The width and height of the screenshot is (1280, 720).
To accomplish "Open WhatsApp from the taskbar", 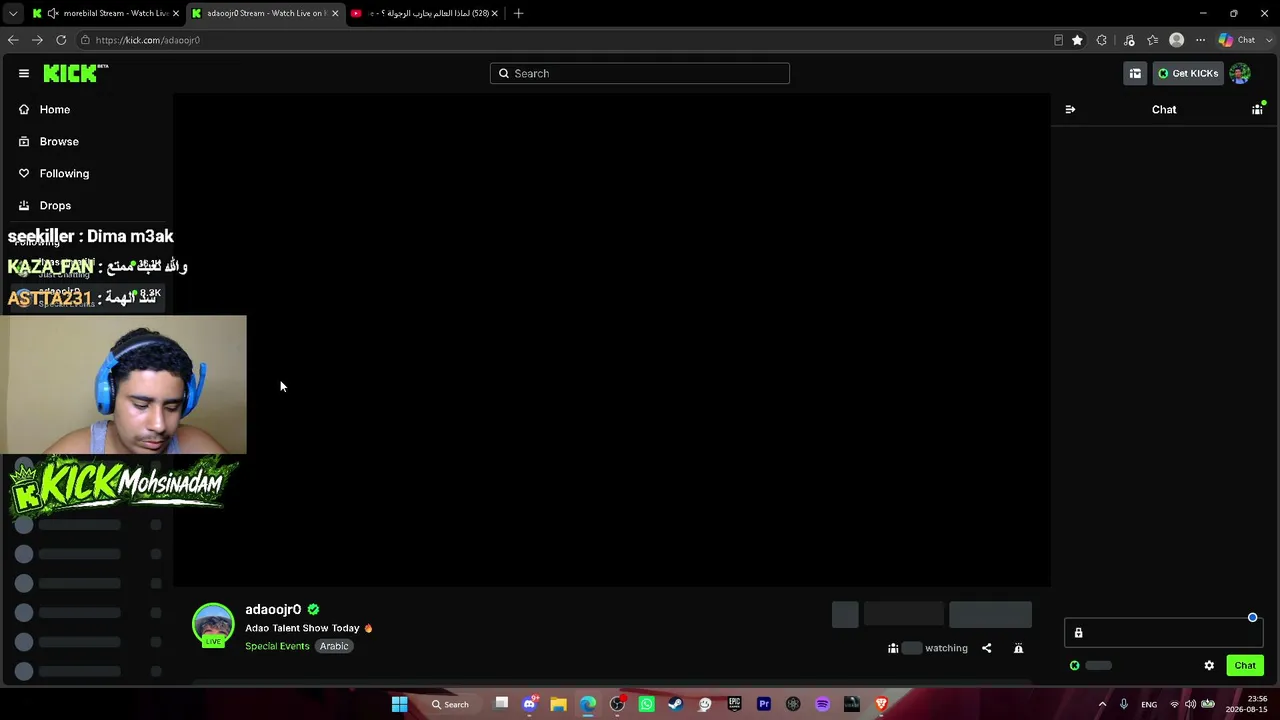I will coord(647,704).
